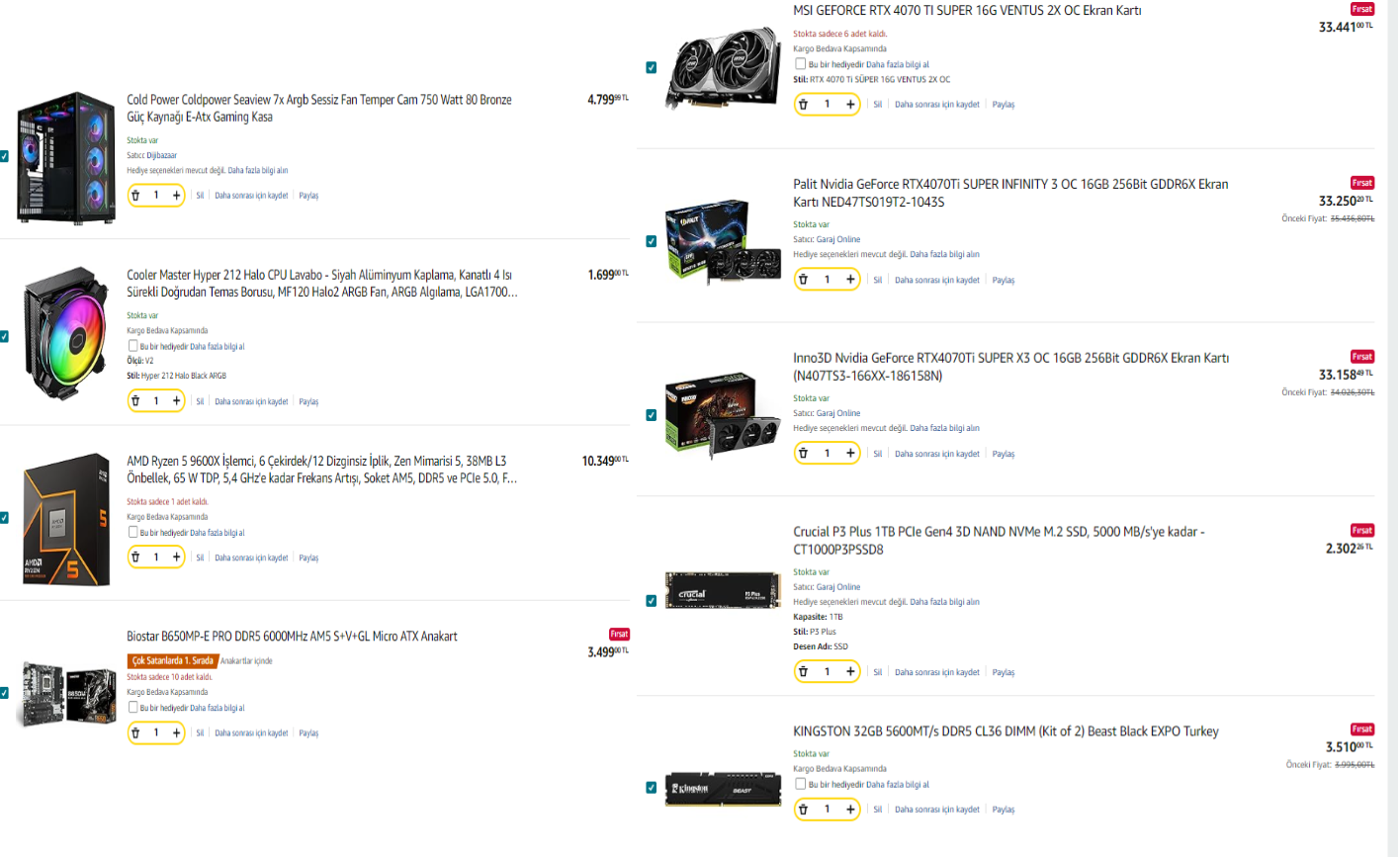Image resolution: width=1400 pixels, height=857 pixels.
Task: Tick gift checkbox for Kingston 32GB memory
Action: click(801, 784)
